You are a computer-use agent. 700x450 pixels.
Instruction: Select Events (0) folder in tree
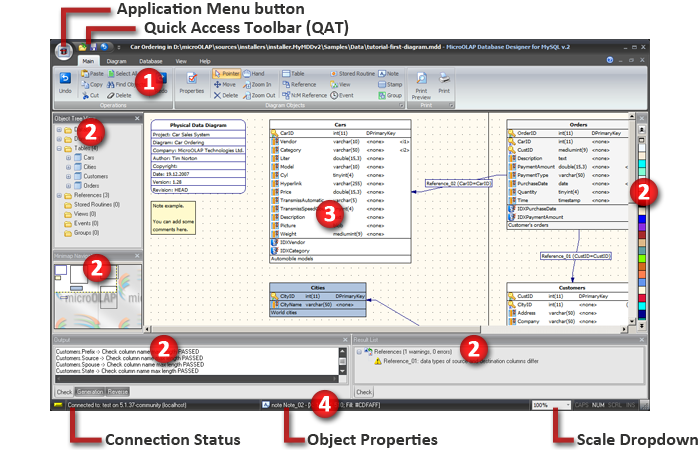82,223
